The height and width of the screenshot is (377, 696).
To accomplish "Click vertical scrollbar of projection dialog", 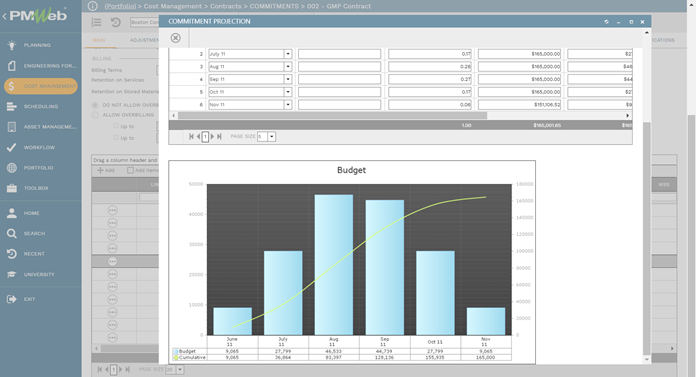I will (647, 238).
